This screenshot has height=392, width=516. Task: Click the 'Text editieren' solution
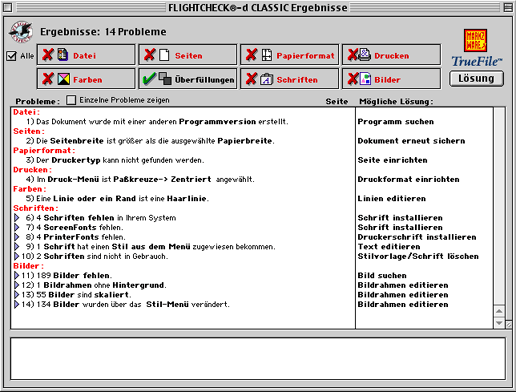(389, 247)
